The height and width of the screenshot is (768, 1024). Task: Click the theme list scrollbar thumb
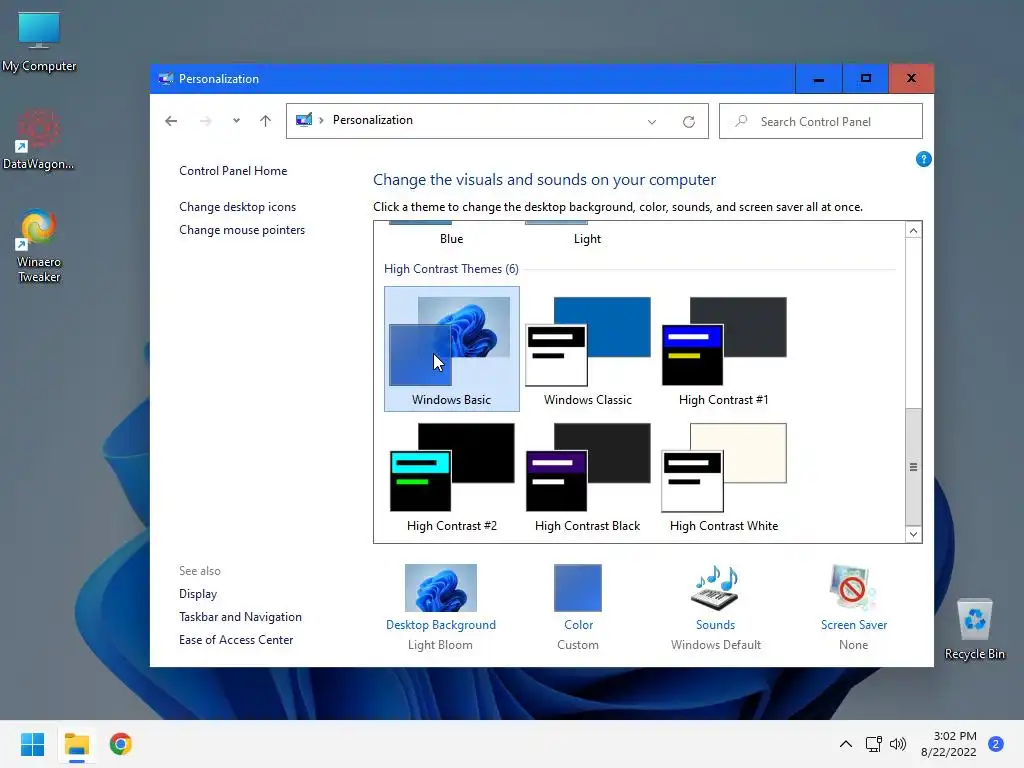point(913,466)
